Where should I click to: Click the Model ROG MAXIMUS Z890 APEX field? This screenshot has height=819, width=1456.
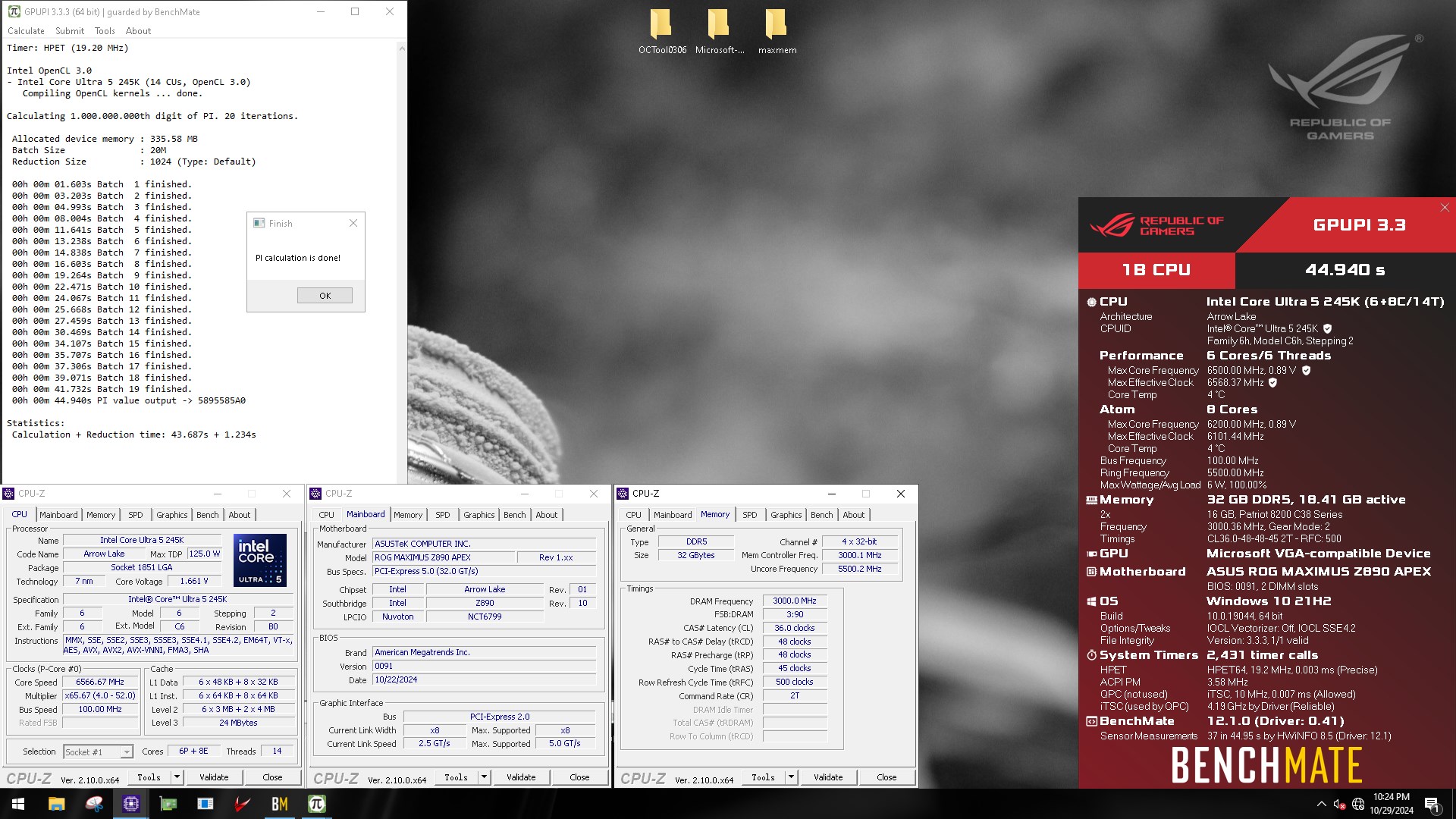point(443,557)
